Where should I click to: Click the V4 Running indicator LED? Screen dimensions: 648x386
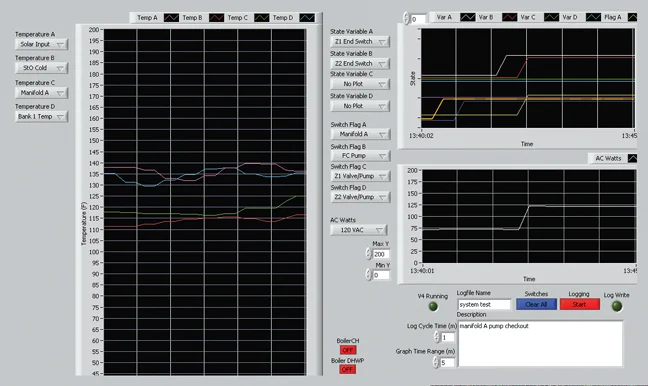(x=433, y=306)
